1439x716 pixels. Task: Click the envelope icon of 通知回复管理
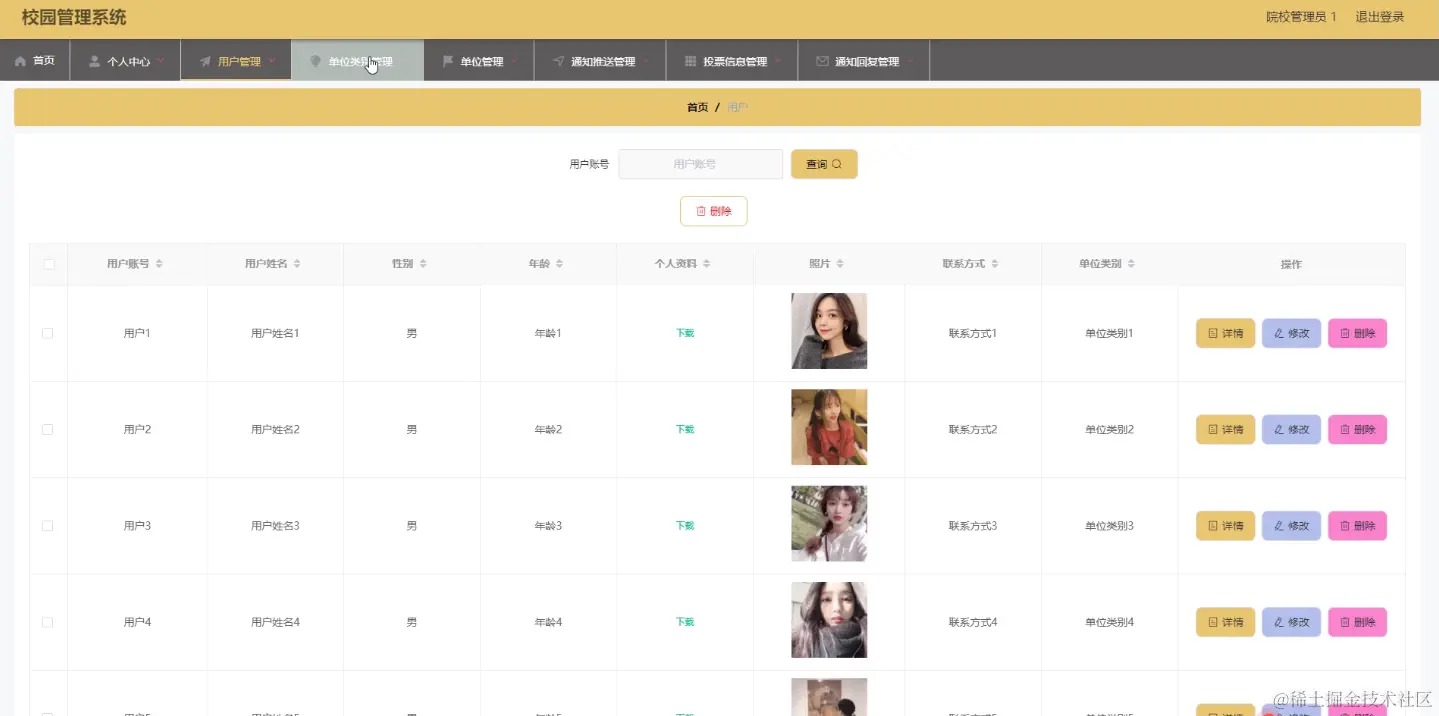tap(822, 61)
